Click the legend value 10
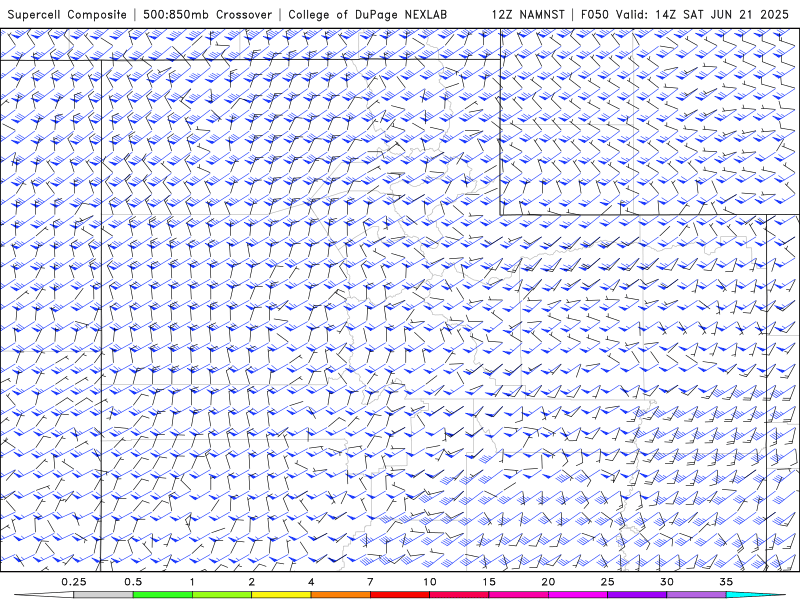The width and height of the screenshot is (800, 600). pyautogui.click(x=430, y=582)
